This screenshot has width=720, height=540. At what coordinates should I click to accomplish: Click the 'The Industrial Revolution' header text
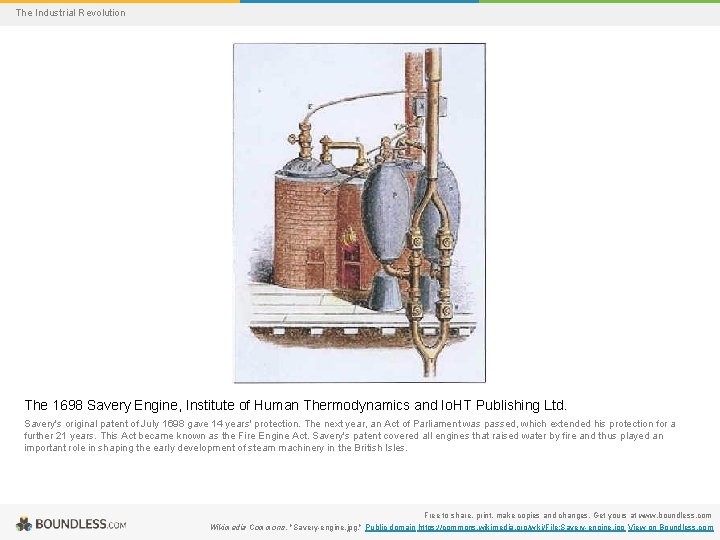pyautogui.click(x=70, y=13)
